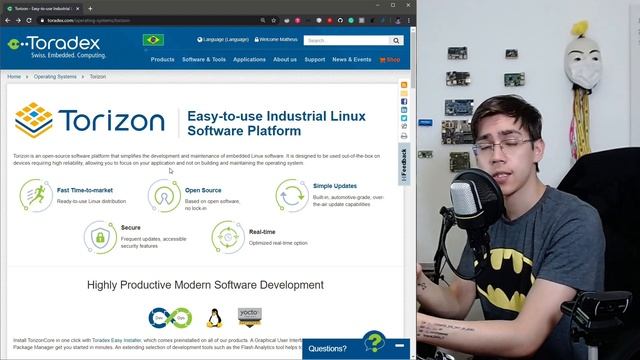The height and width of the screenshot is (360, 640).
Task: Click the Secure heading
Action: point(131,228)
